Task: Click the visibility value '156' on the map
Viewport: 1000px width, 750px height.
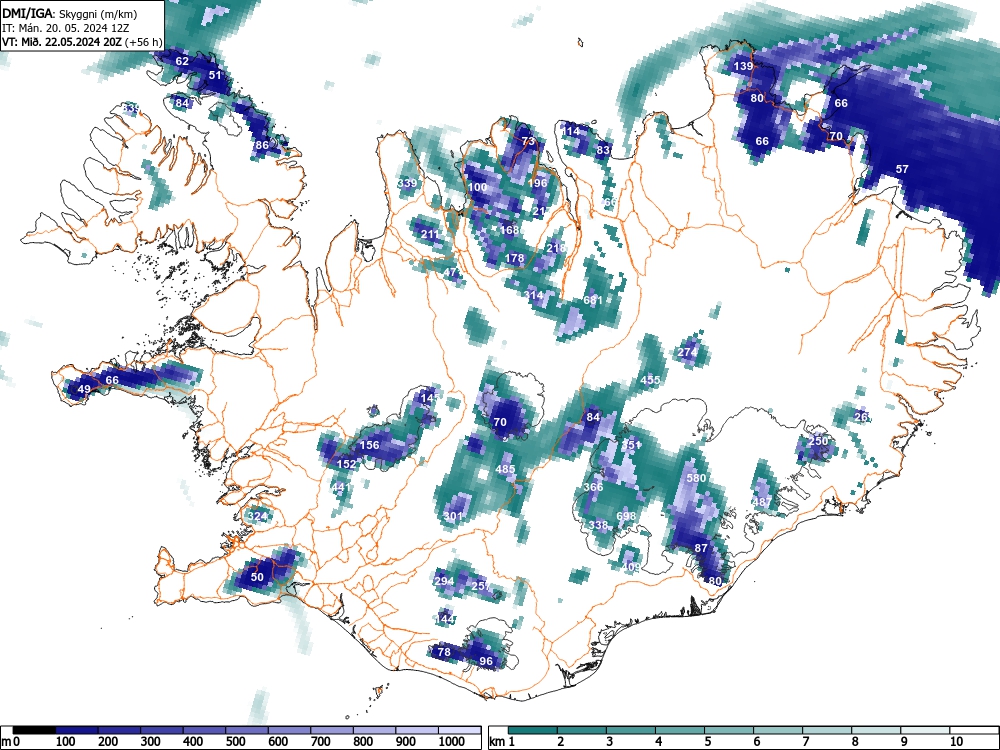Action: tap(369, 445)
